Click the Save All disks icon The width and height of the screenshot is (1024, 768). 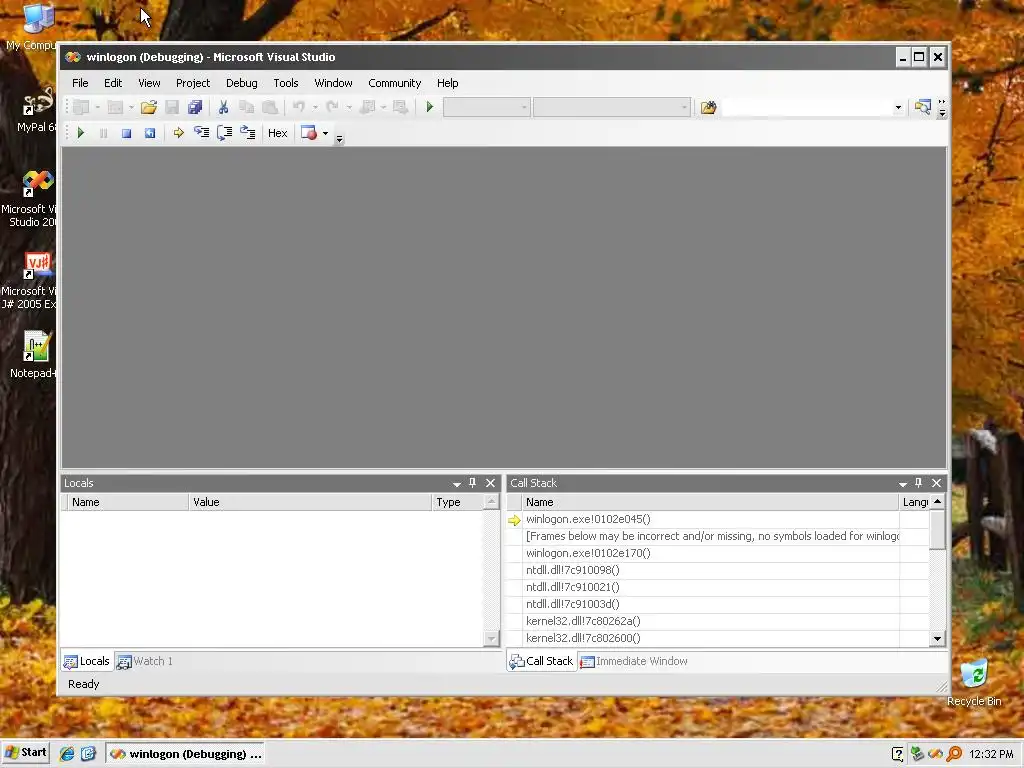click(195, 107)
